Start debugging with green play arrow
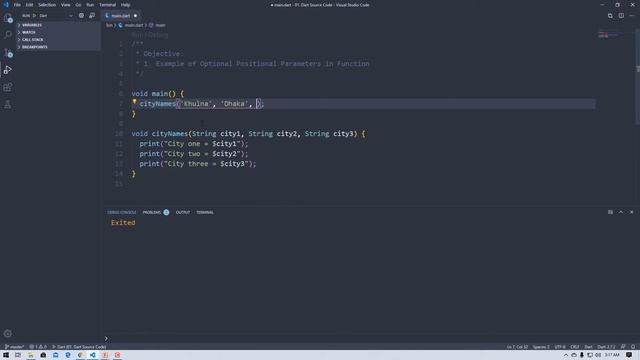 tap(34, 16)
